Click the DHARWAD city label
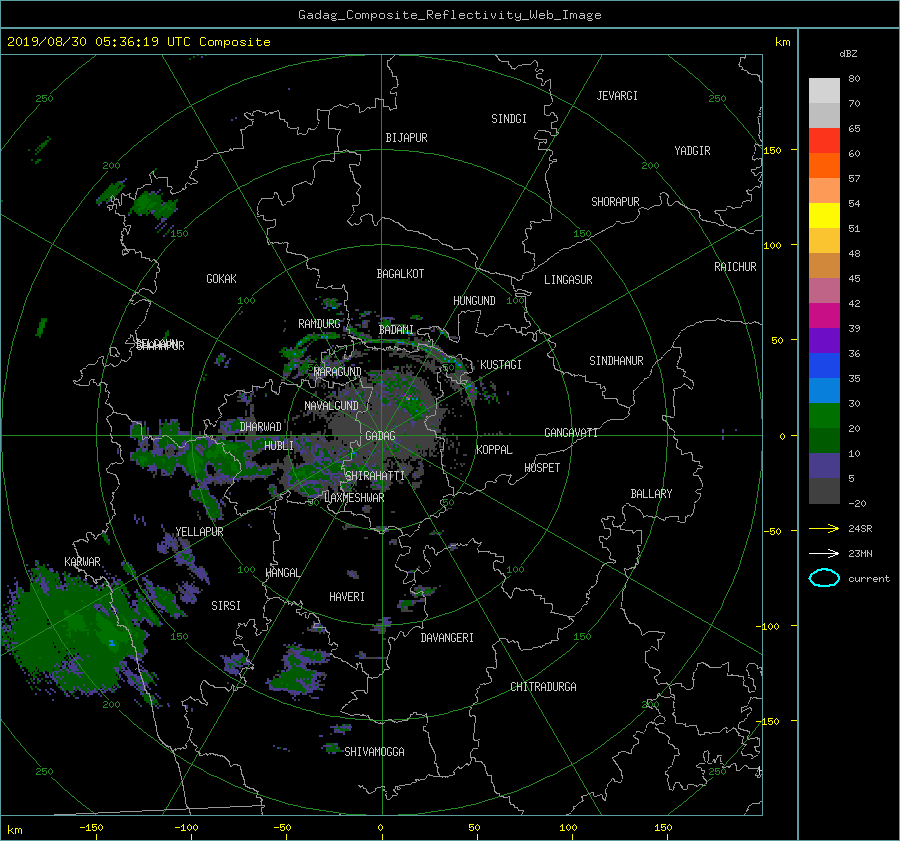 (x=261, y=427)
